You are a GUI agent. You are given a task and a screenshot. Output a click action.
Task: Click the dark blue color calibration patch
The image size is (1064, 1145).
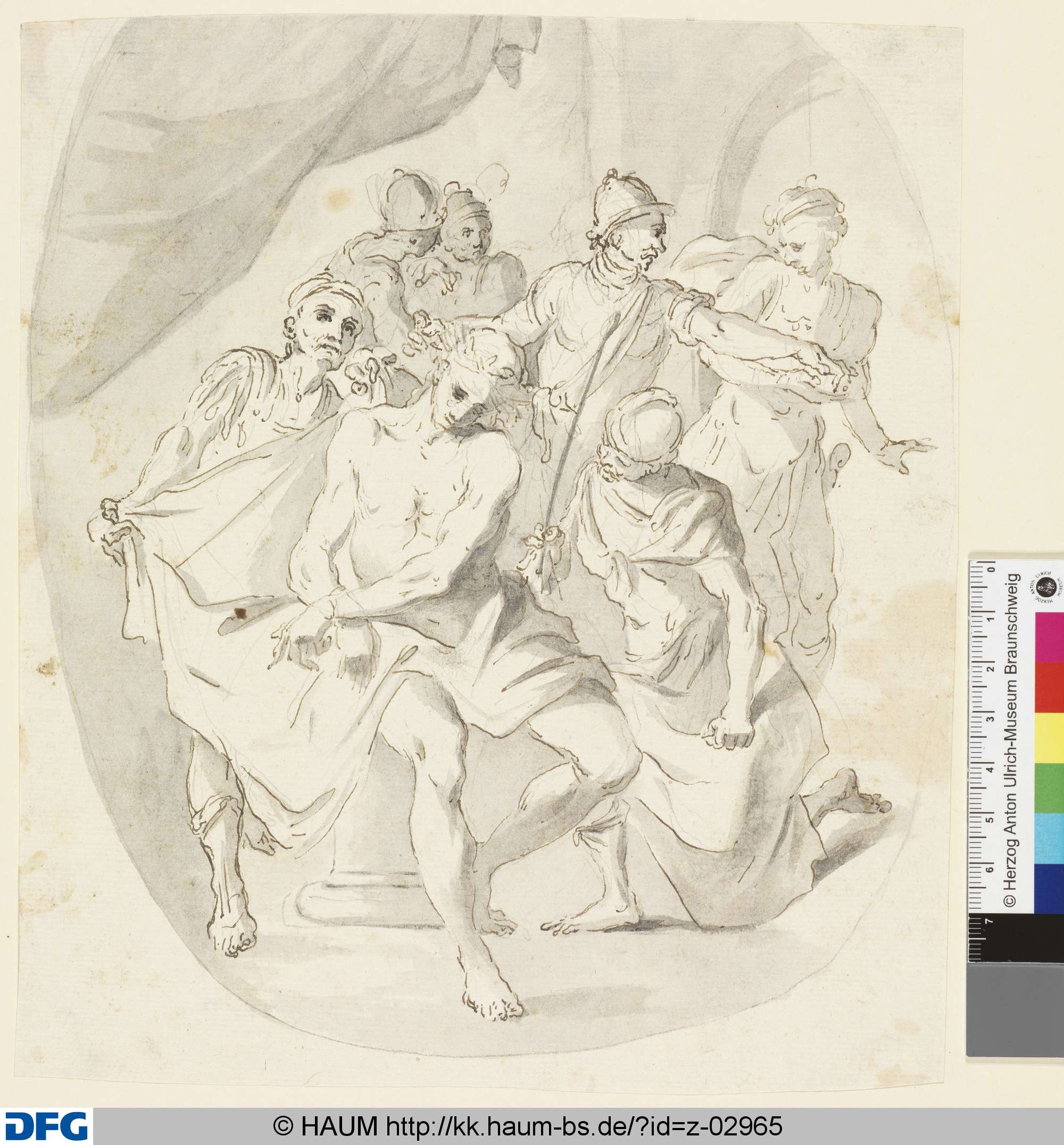[x=1050, y=887]
